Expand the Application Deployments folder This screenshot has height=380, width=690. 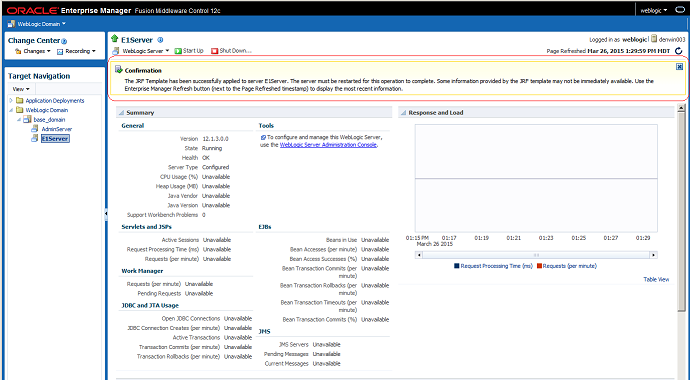click(x=11, y=100)
